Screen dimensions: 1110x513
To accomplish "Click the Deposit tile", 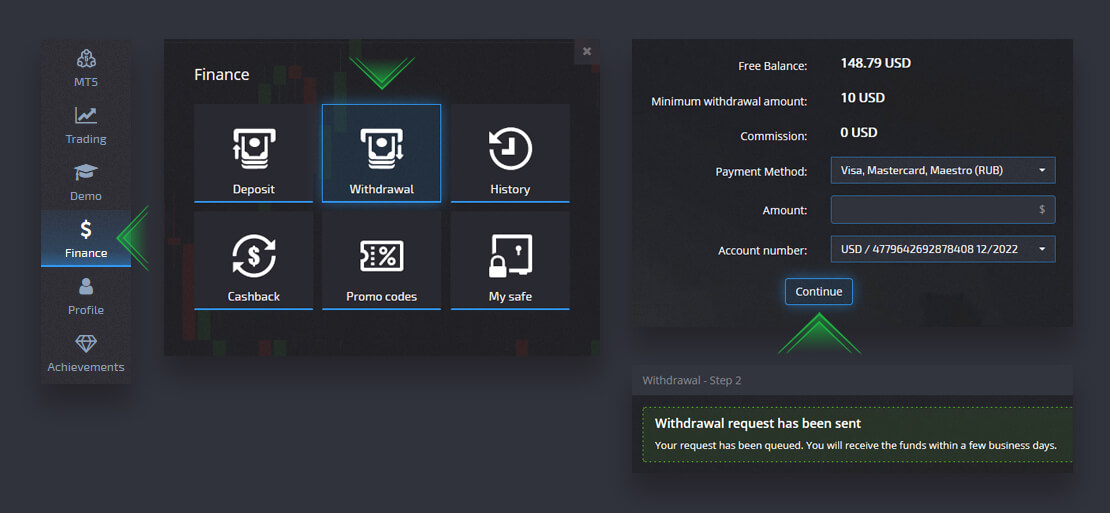I will pos(253,153).
